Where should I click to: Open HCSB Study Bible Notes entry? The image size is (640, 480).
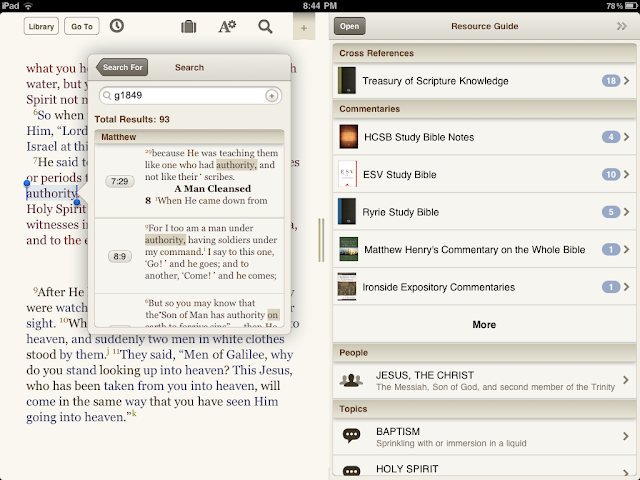[484, 137]
